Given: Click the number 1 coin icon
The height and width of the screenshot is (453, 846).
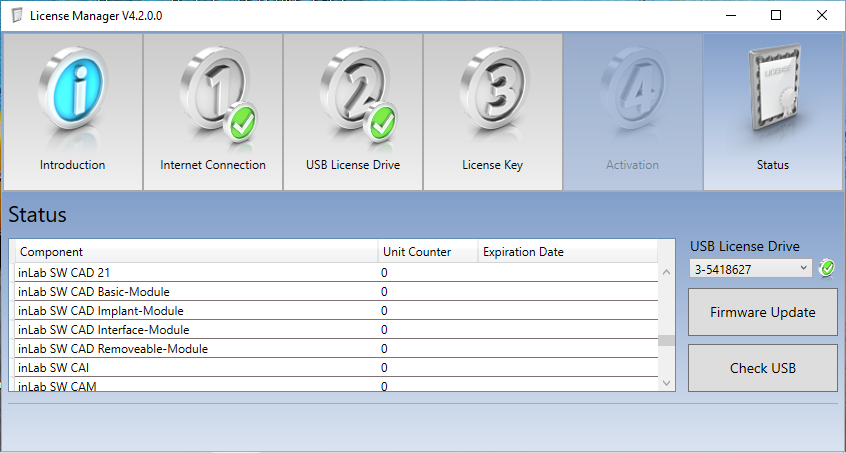Looking at the screenshot, I should [212, 88].
